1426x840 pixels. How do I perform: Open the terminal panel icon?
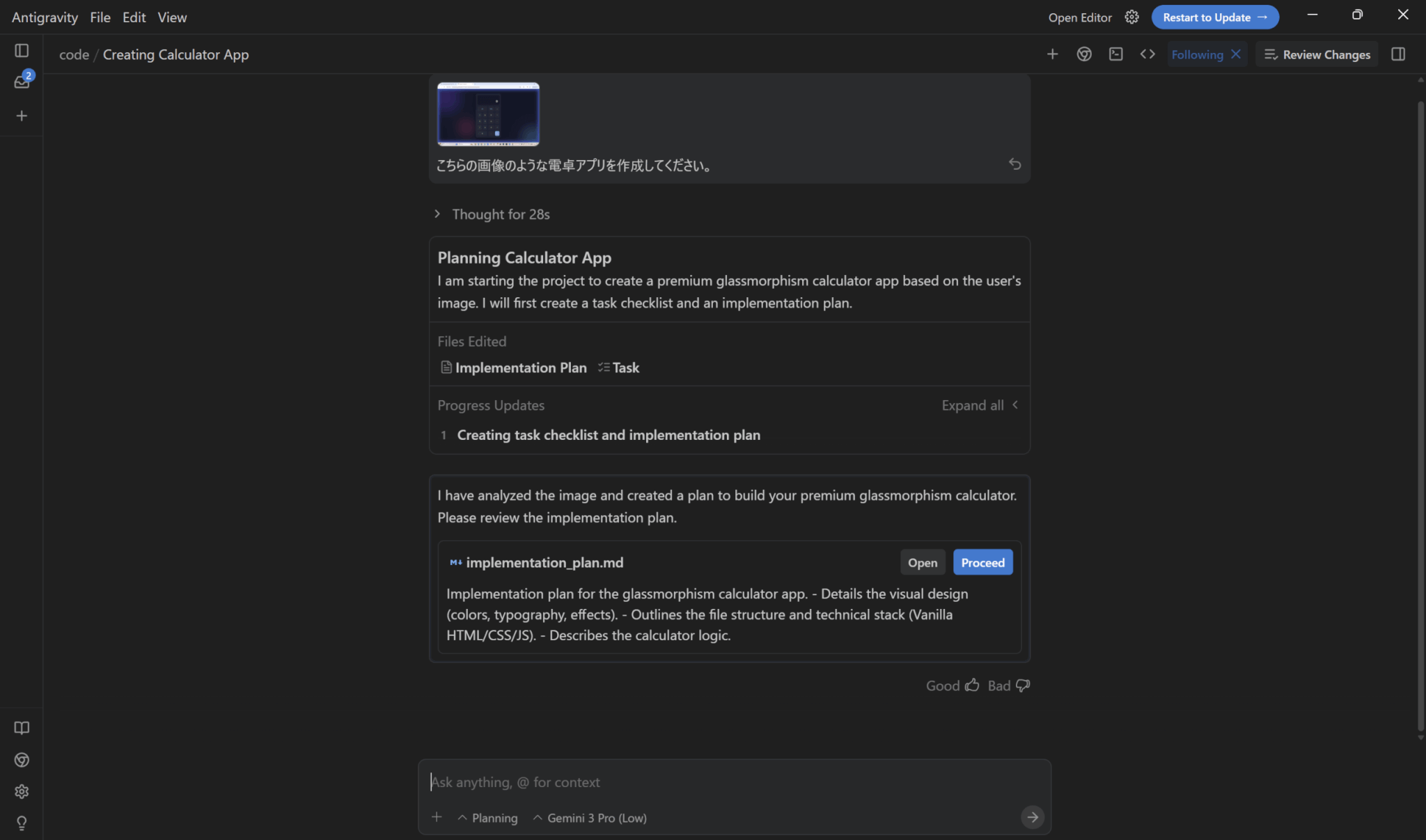tap(1115, 54)
